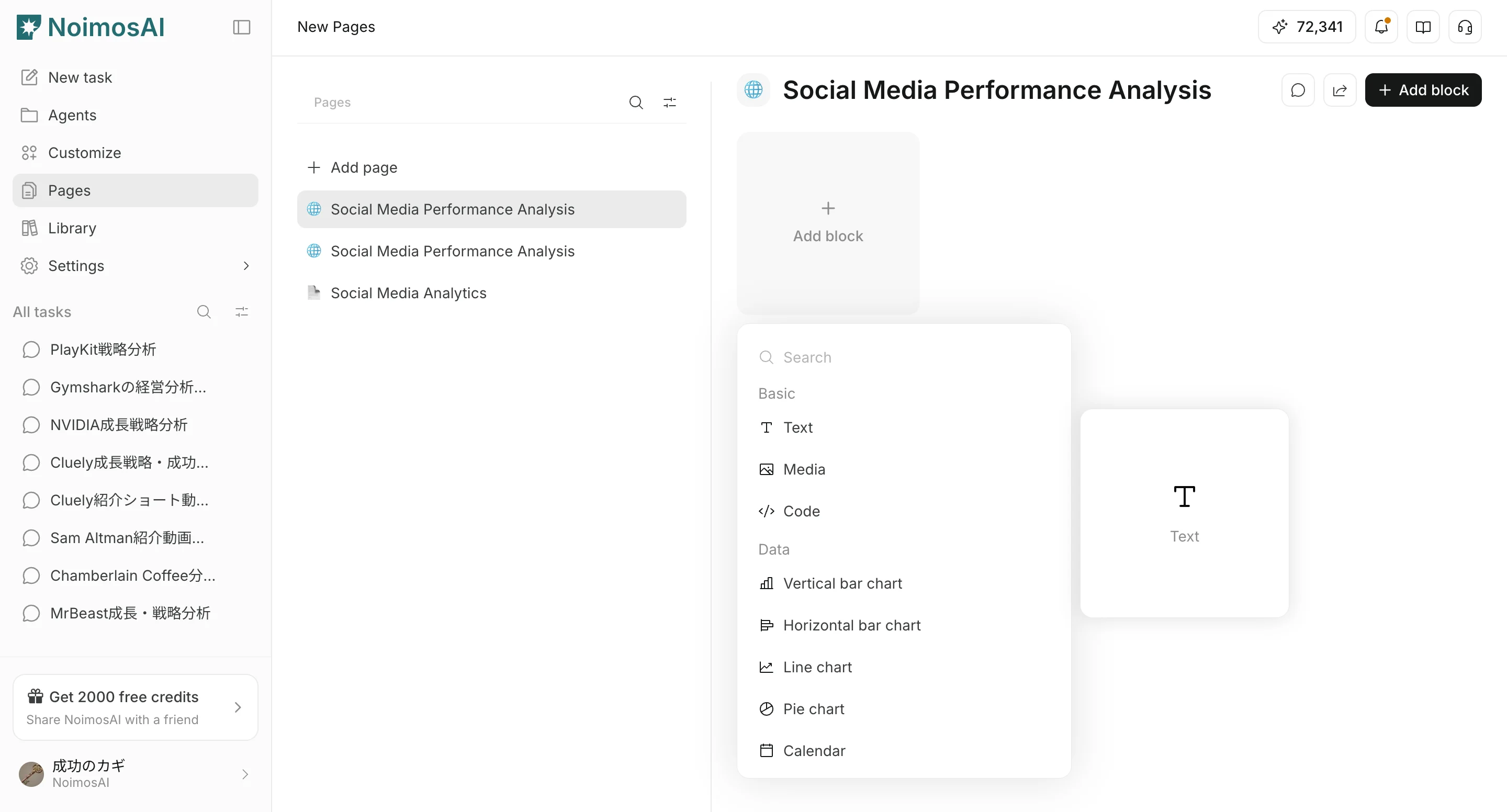The width and height of the screenshot is (1507, 812).
Task: Click the 成功のカギ profile avatar
Action: pos(31,774)
